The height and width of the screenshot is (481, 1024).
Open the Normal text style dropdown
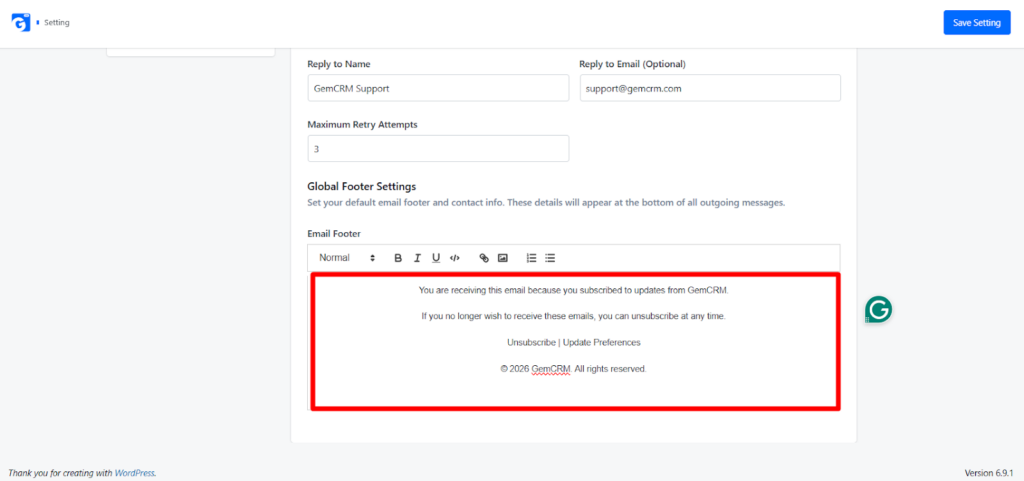(x=347, y=258)
